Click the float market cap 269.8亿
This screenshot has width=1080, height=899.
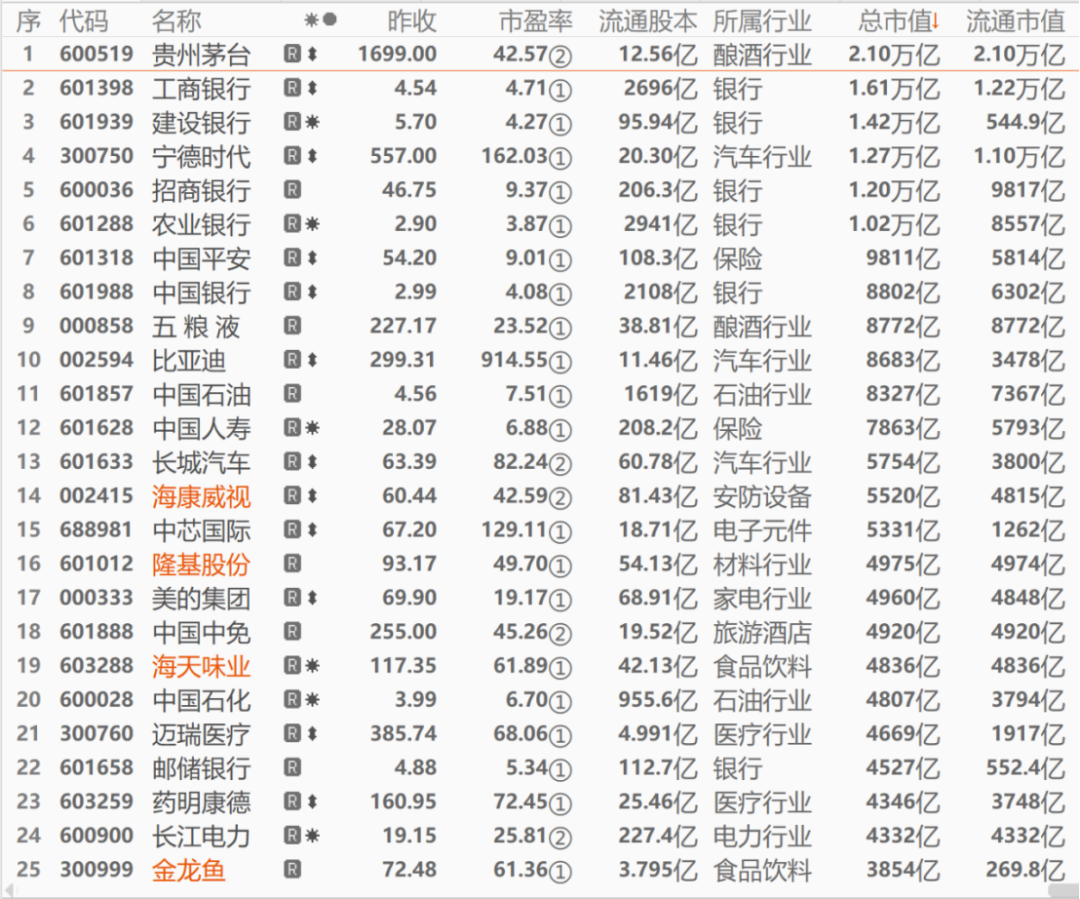coord(1025,870)
